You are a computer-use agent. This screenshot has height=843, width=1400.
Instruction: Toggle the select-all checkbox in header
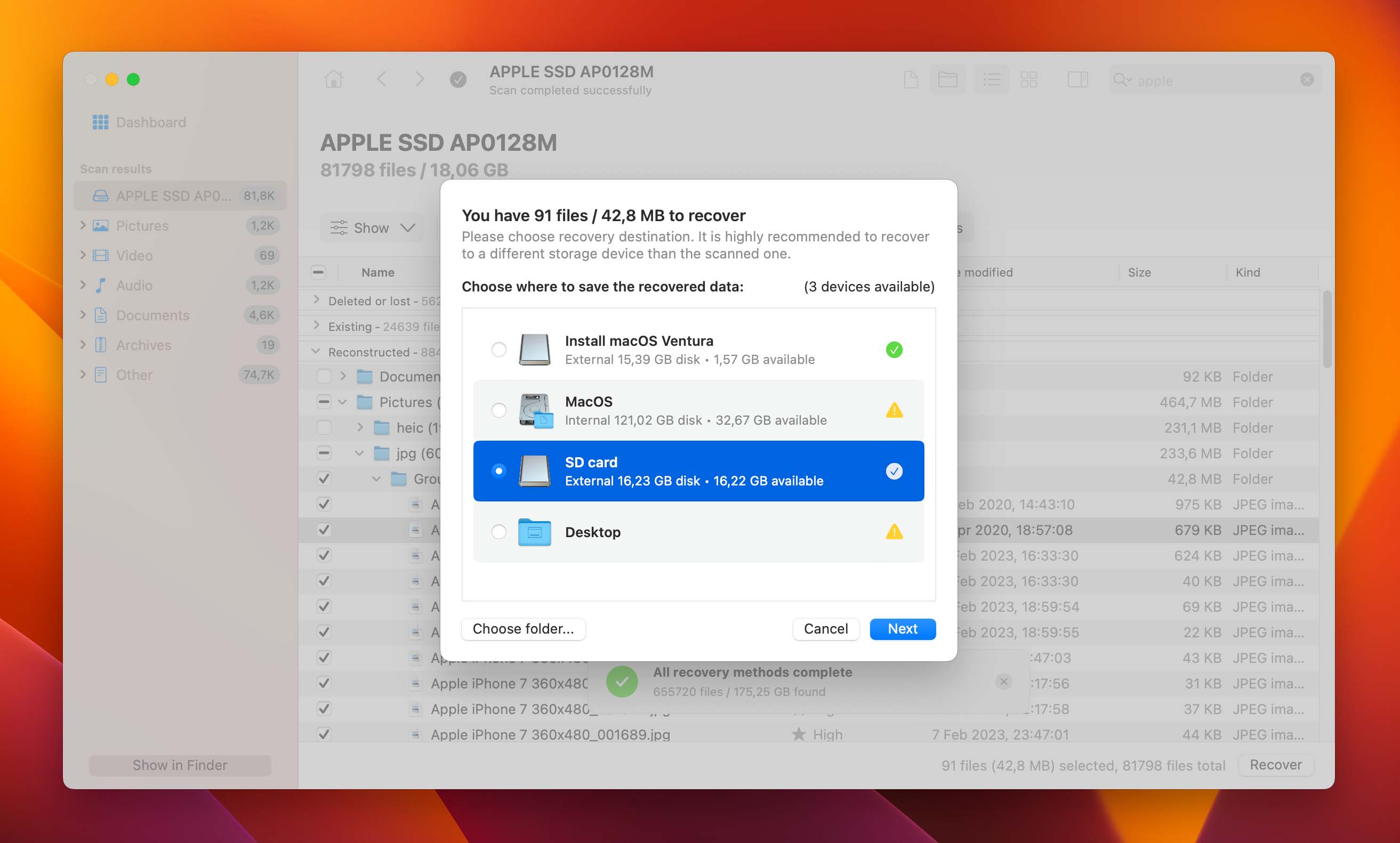pyautogui.click(x=318, y=272)
